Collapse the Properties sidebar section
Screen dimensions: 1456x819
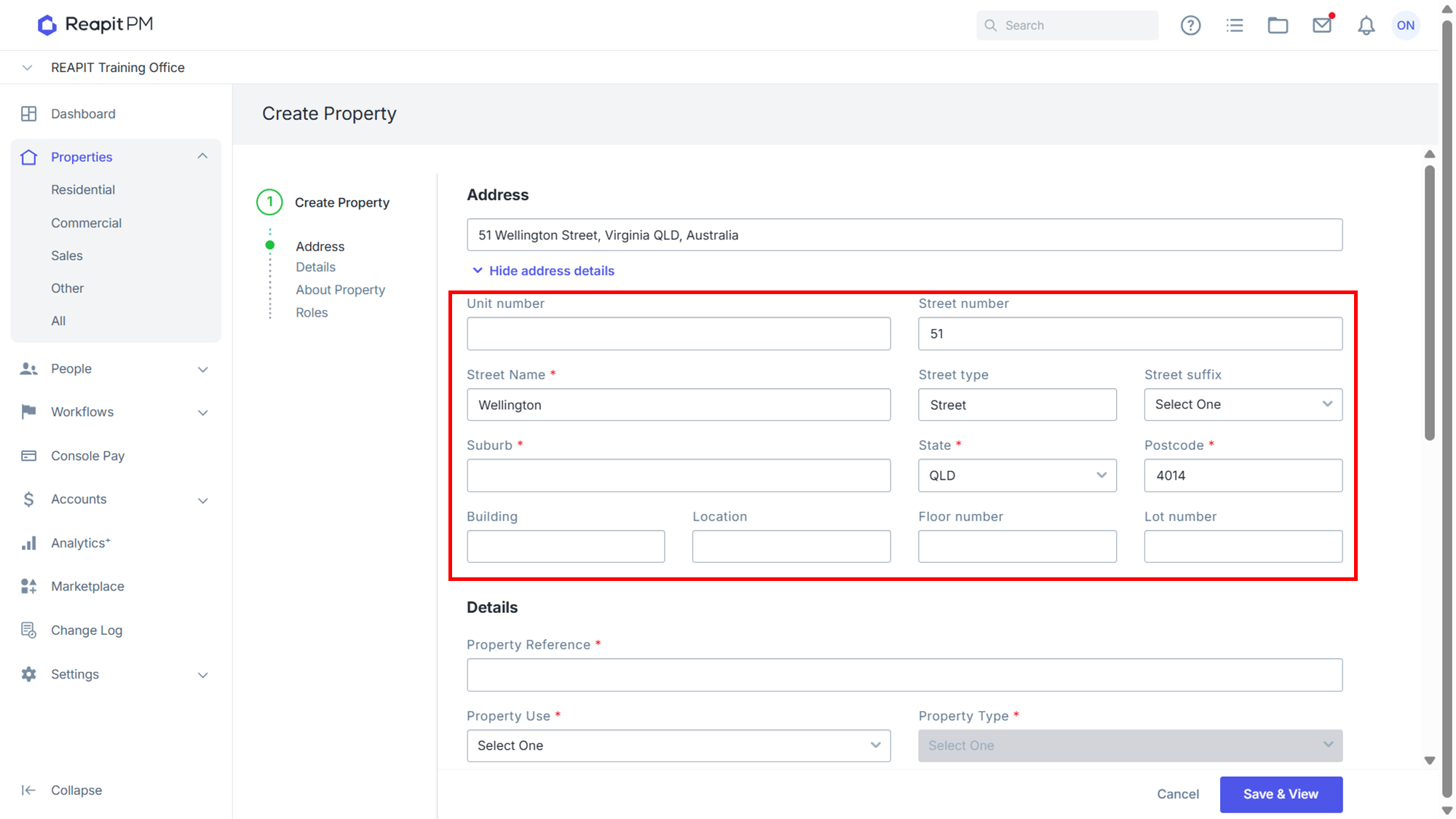pyautogui.click(x=202, y=157)
